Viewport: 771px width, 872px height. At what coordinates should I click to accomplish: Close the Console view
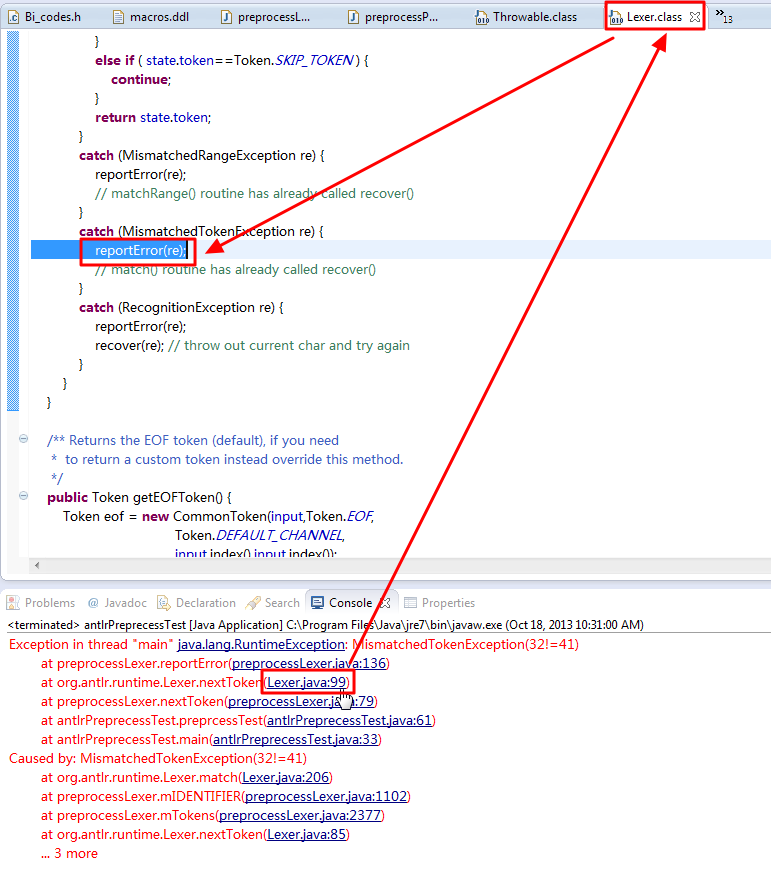[x=385, y=603]
